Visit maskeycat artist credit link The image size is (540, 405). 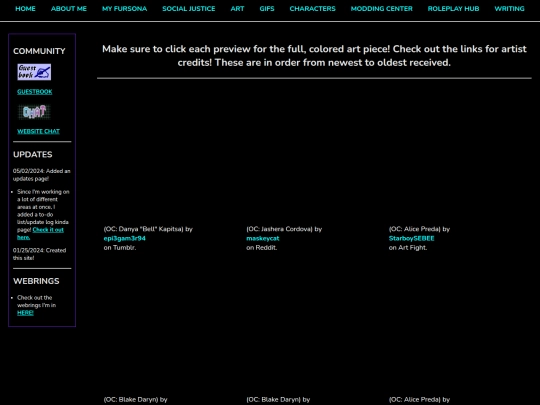pyautogui.click(x=263, y=238)
